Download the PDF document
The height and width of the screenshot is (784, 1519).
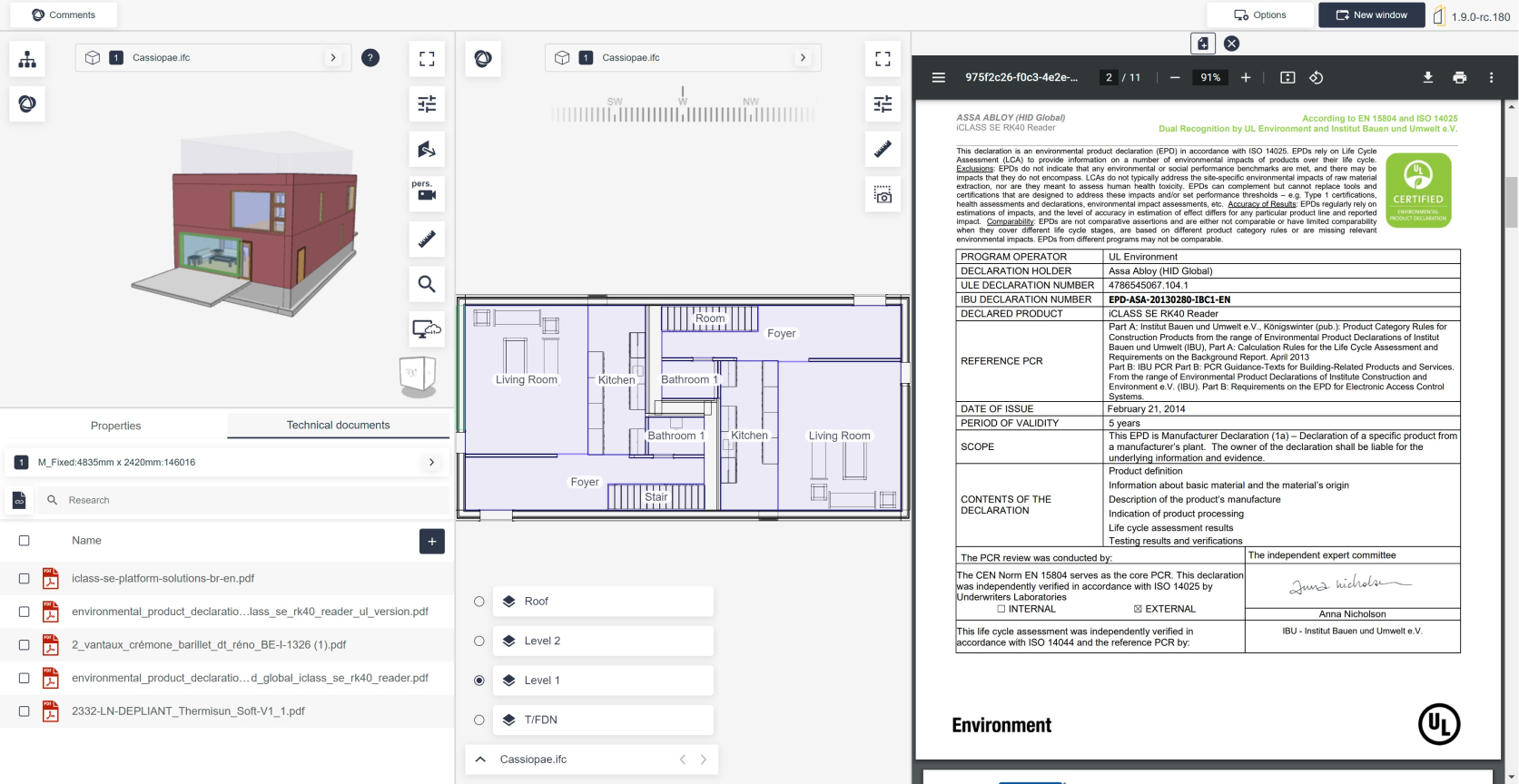pos(1427,78)
